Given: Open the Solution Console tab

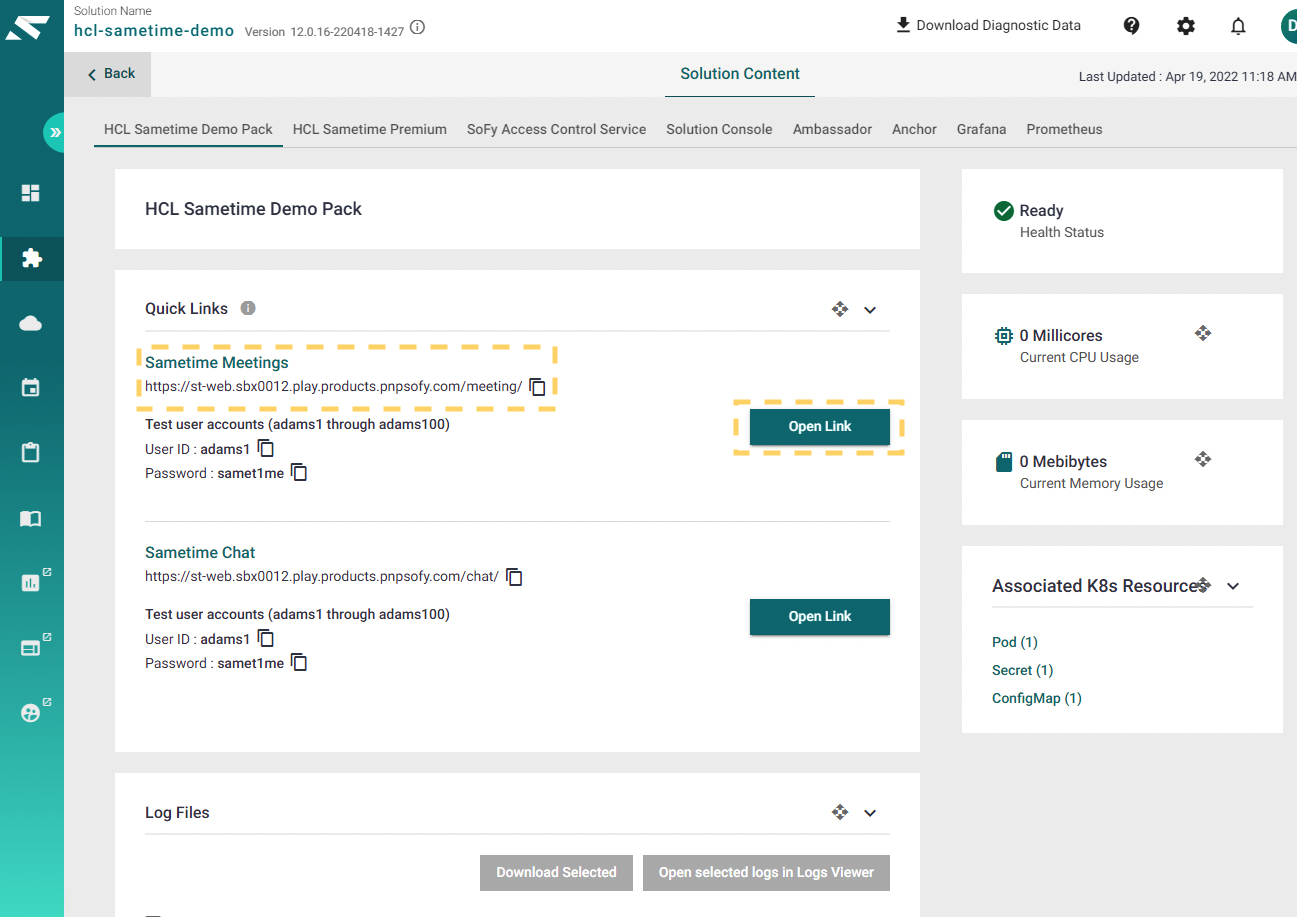Looking at the screenshot, I should [719, 129].
